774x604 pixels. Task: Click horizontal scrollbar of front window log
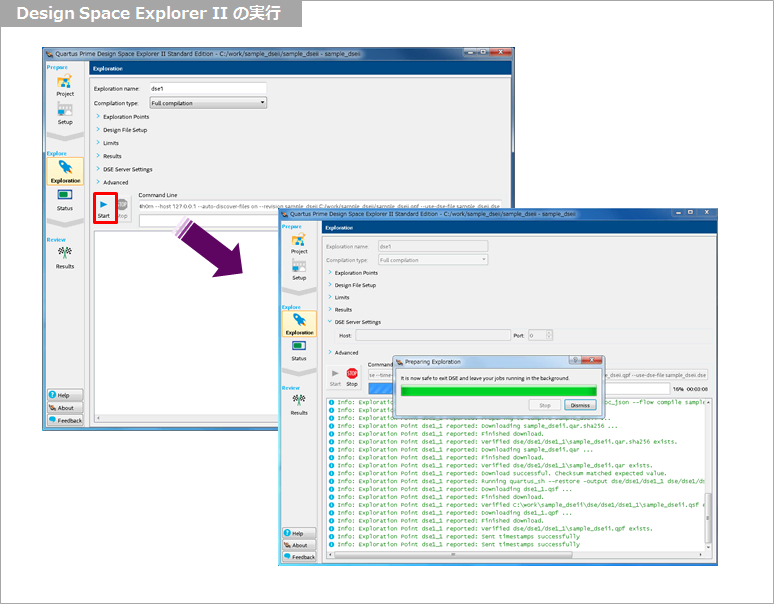click(454, 555)
